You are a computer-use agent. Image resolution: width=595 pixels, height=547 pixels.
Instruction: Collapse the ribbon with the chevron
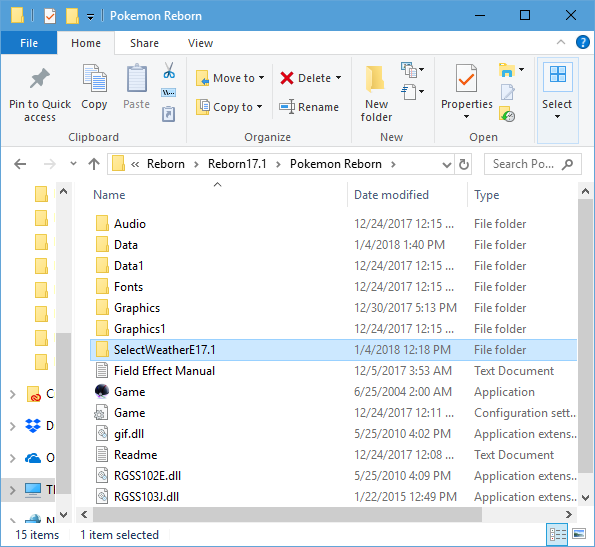point(560,42)
